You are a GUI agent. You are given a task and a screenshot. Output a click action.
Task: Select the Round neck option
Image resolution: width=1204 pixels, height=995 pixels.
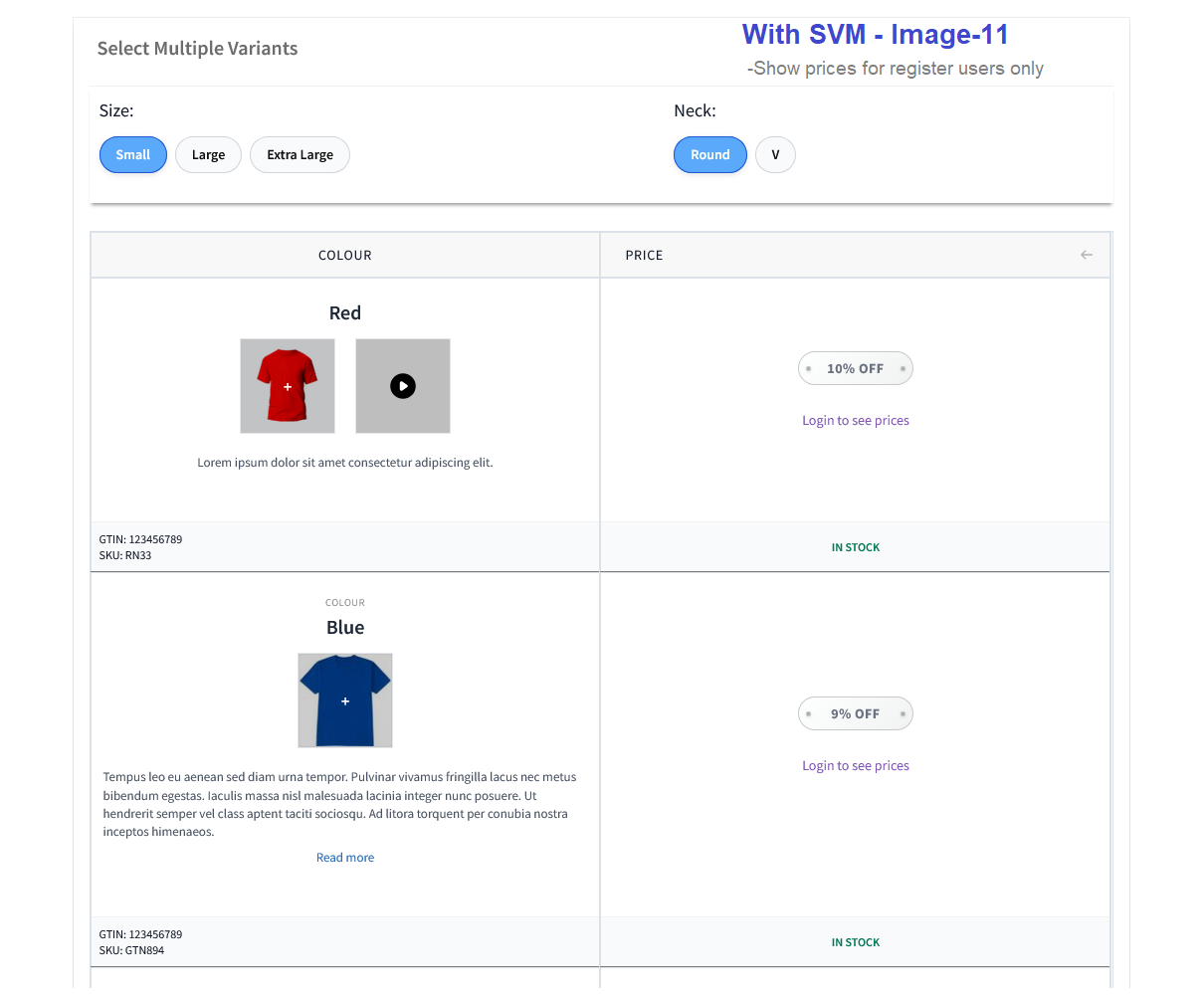click(x=710, y=155)
